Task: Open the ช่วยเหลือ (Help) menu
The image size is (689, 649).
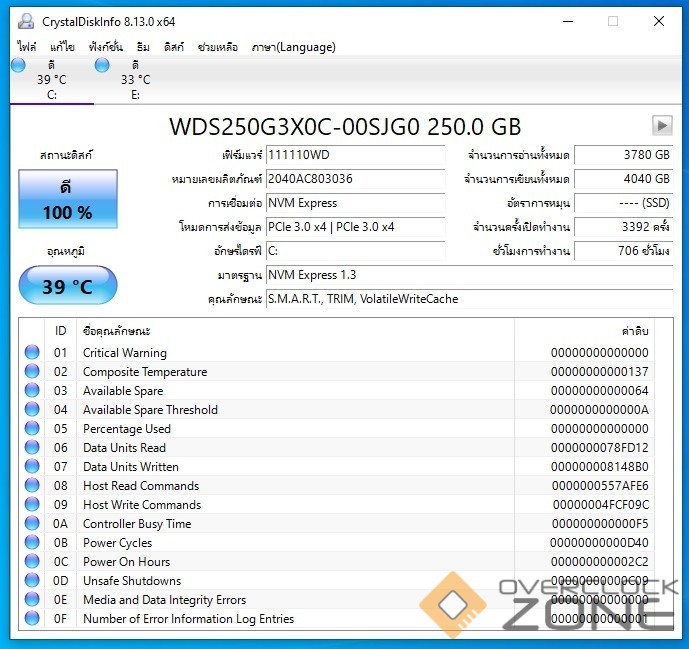Action: coord(218,47)
